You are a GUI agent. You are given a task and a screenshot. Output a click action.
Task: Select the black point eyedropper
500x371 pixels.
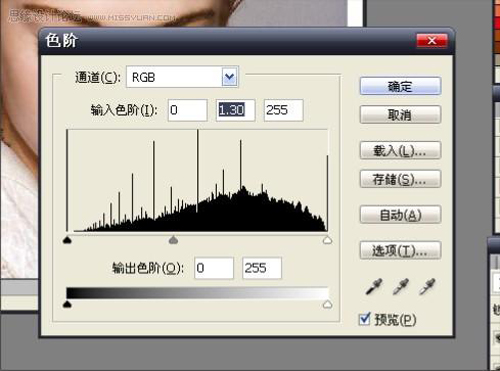374,287
